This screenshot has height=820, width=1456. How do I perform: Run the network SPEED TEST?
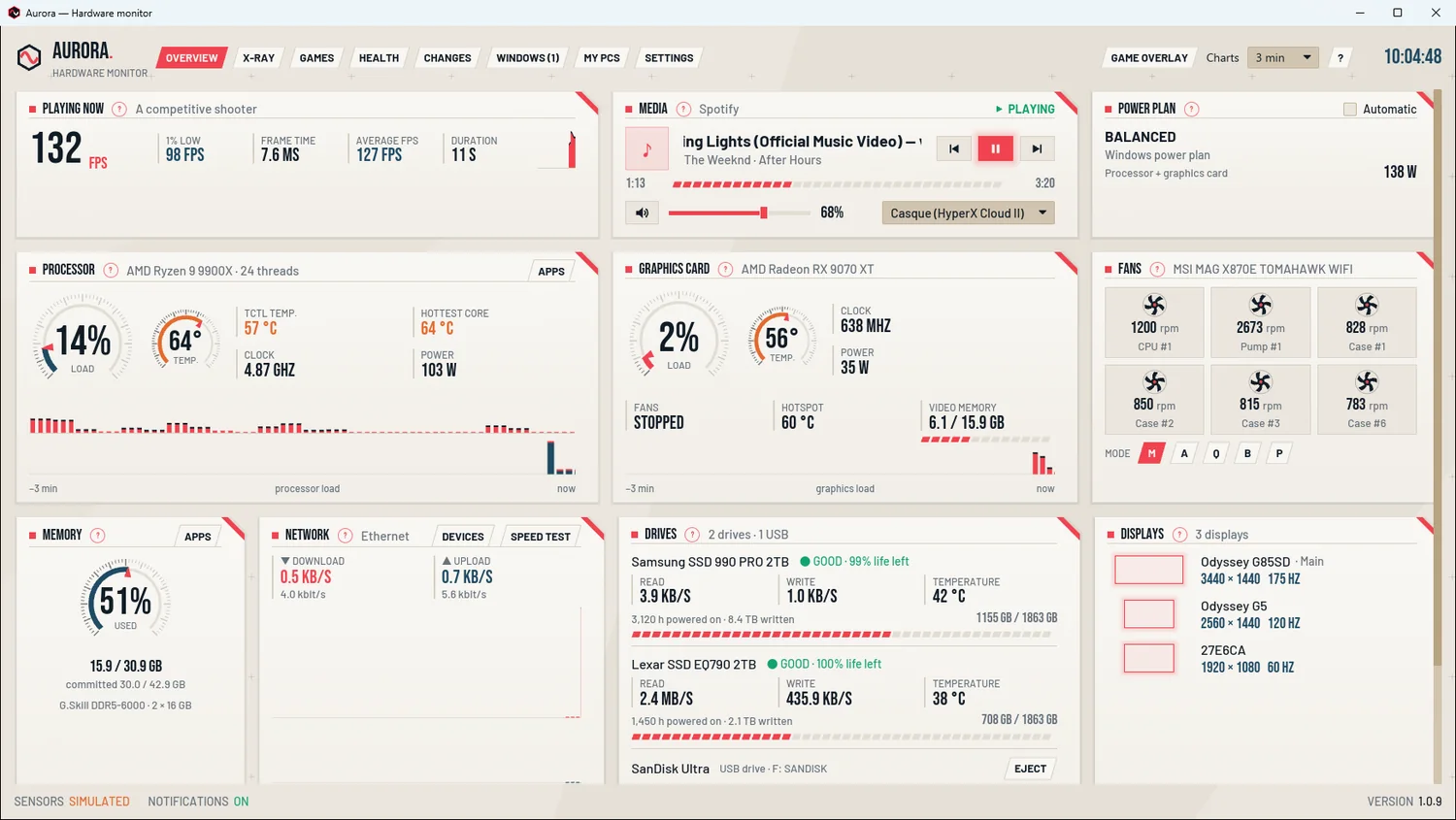[540, 536]
